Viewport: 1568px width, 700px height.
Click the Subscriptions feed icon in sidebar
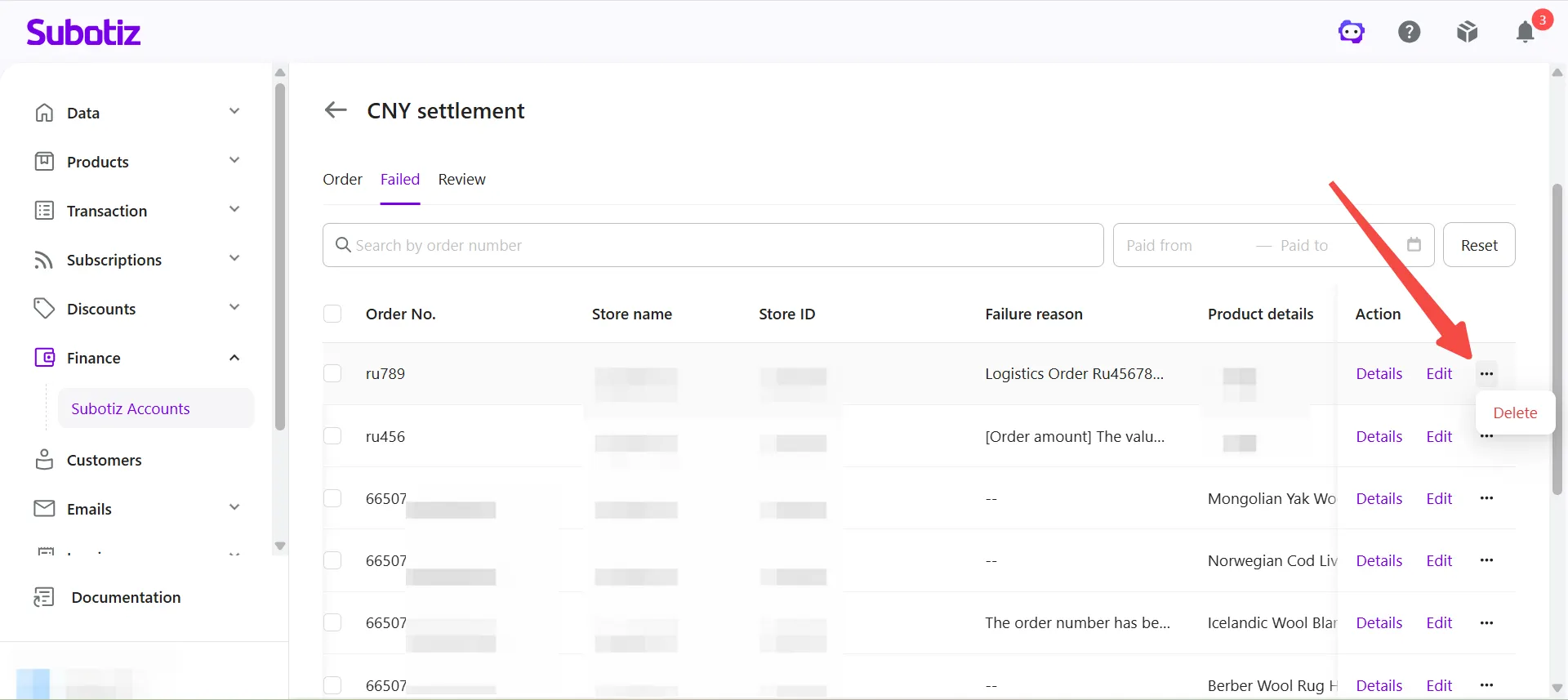[44, 260]
